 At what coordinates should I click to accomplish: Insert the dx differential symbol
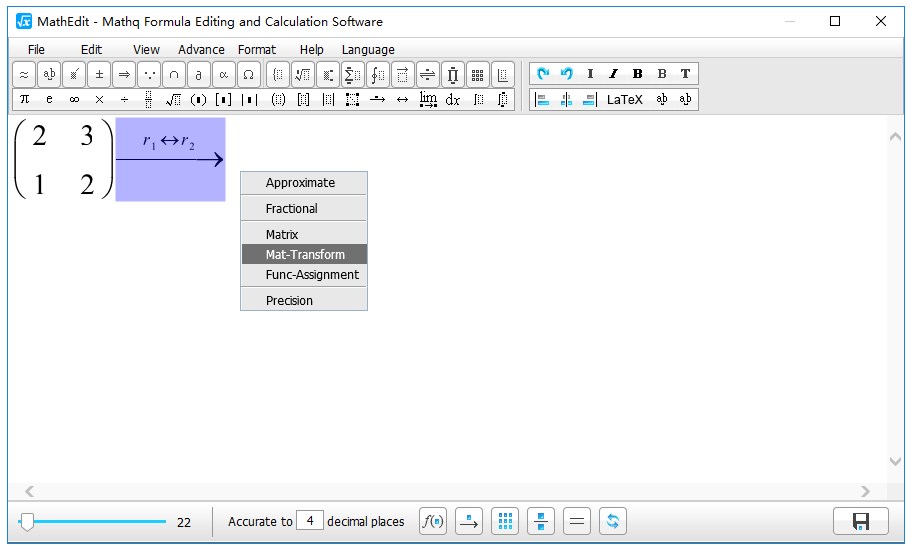pyautogui.click(x=453, y=99)
